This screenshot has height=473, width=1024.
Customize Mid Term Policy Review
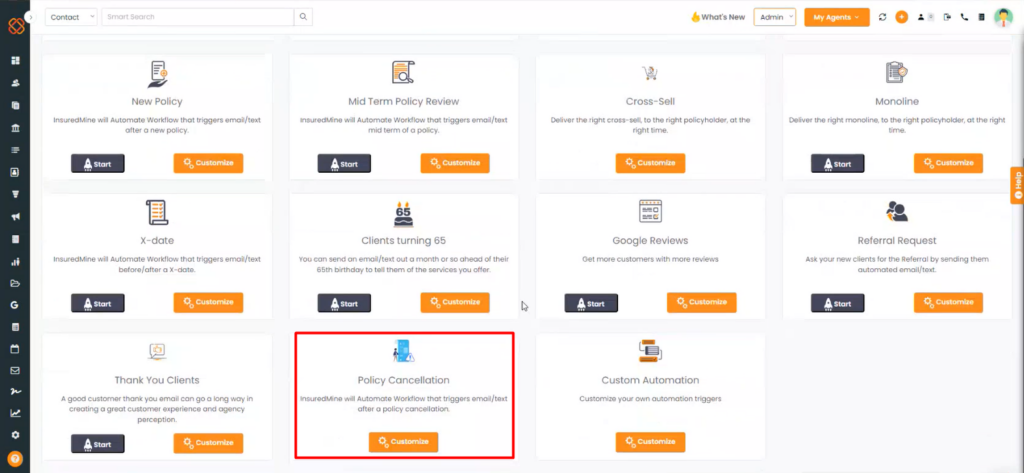point(455,163)
